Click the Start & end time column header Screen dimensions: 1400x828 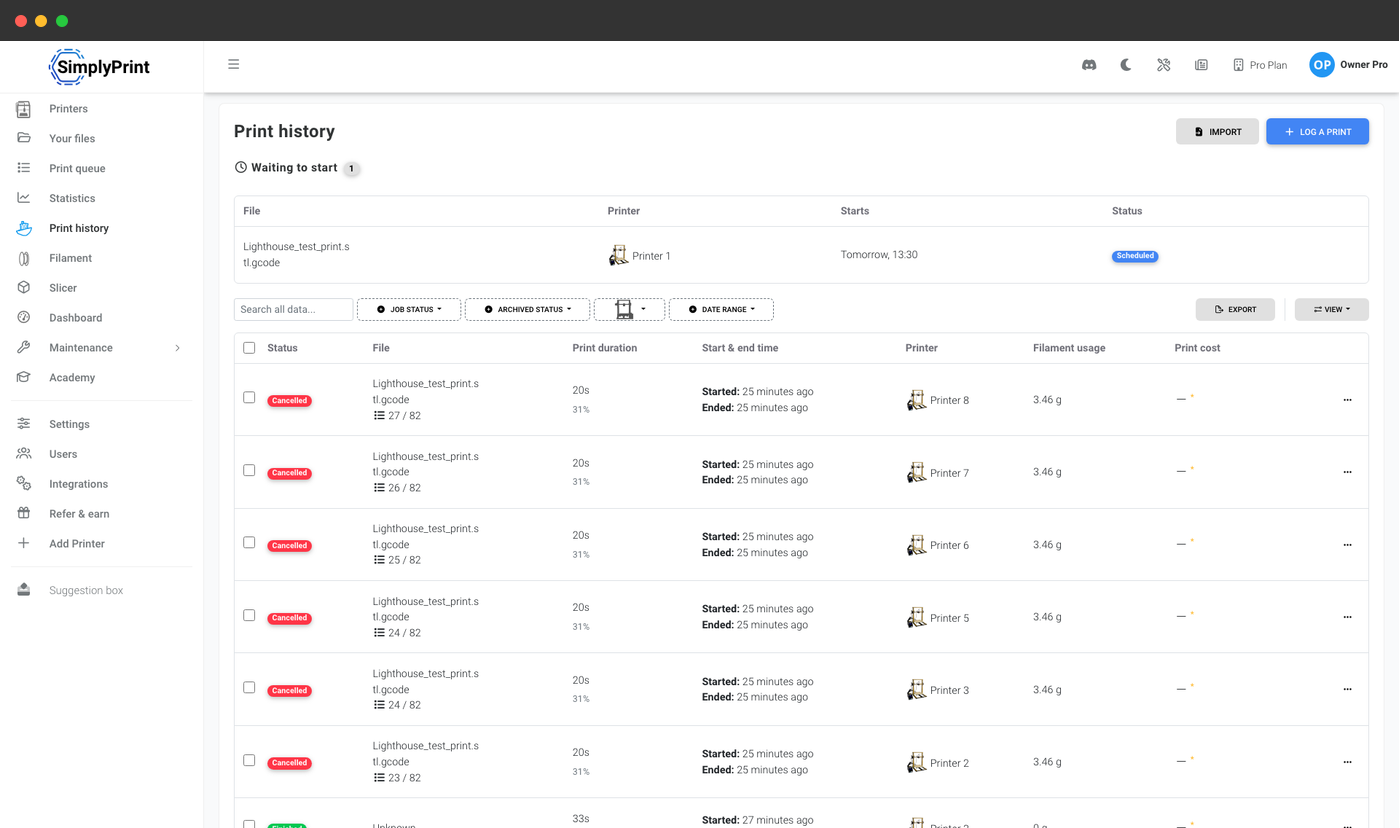coord(740,348)
